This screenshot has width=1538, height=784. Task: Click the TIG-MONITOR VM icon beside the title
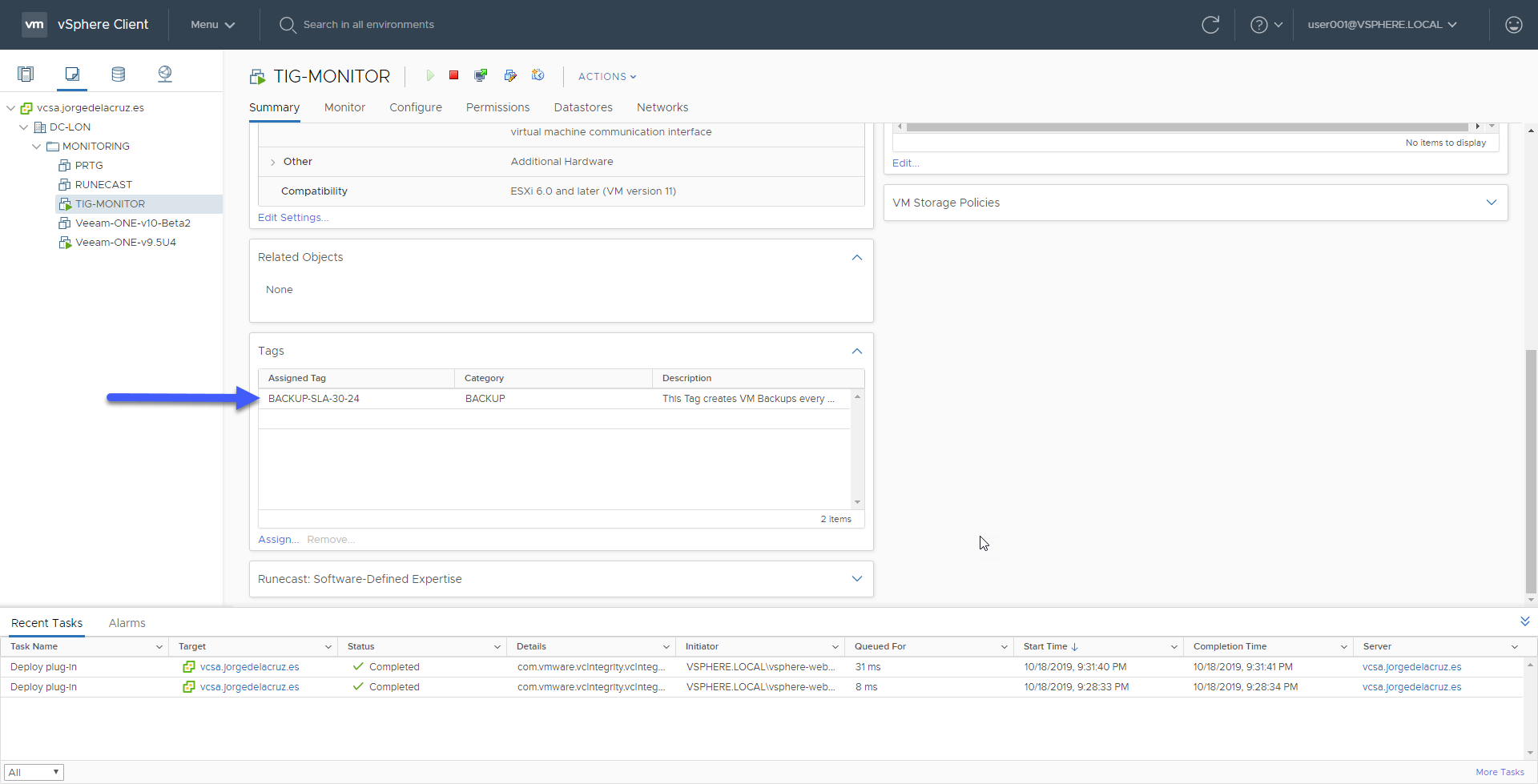coord(257,77)
